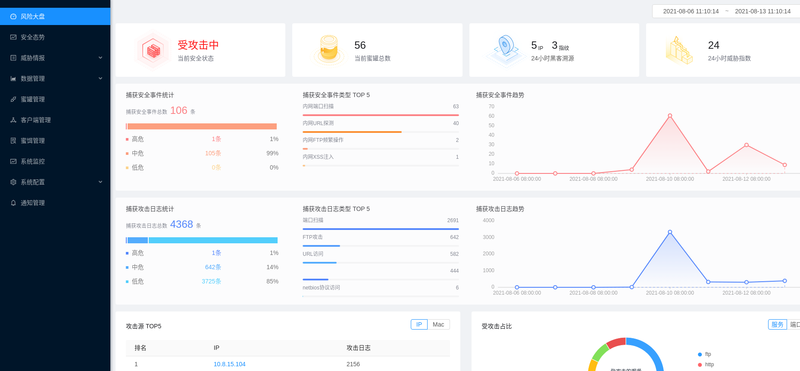800x371 pixels.
Task: Click the 中危 count 642条
Action: click(213, 267)
